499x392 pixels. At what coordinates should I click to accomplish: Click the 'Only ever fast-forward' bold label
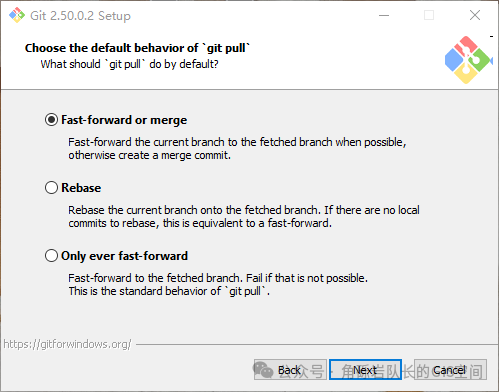(124, 256)
